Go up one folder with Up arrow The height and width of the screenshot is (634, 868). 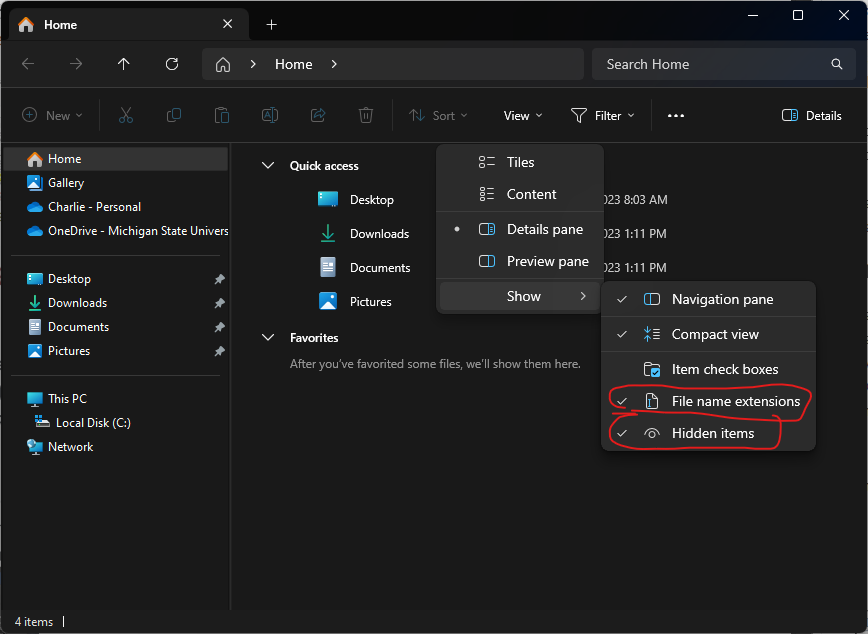124,64
